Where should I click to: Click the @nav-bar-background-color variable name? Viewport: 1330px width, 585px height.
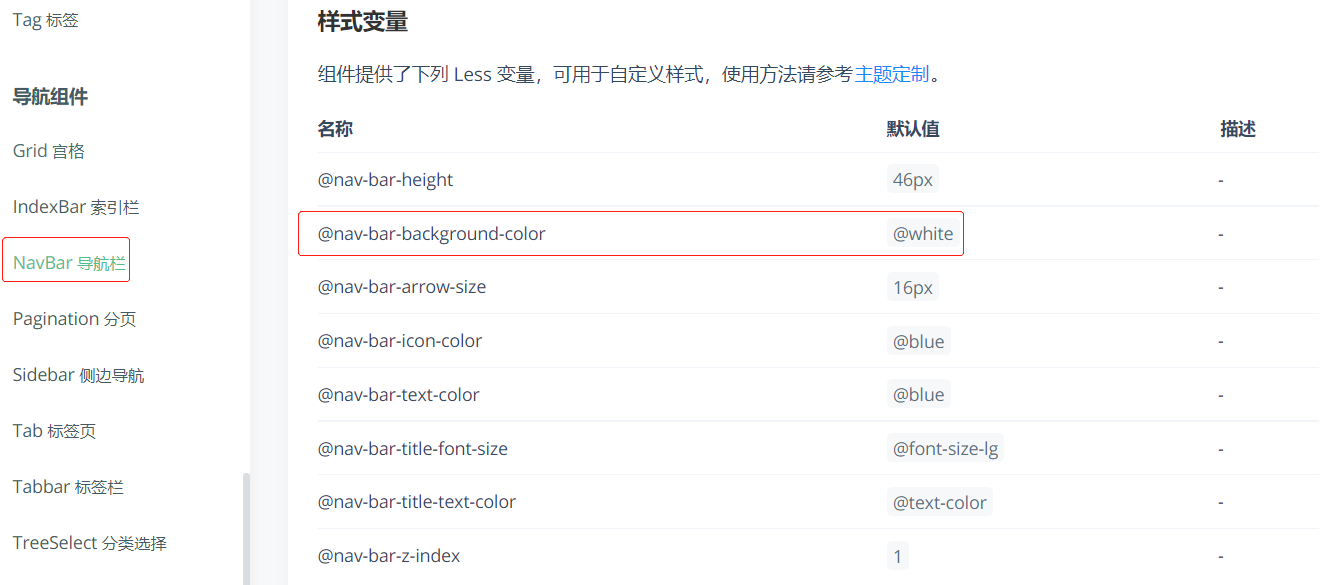pos(432,234)
